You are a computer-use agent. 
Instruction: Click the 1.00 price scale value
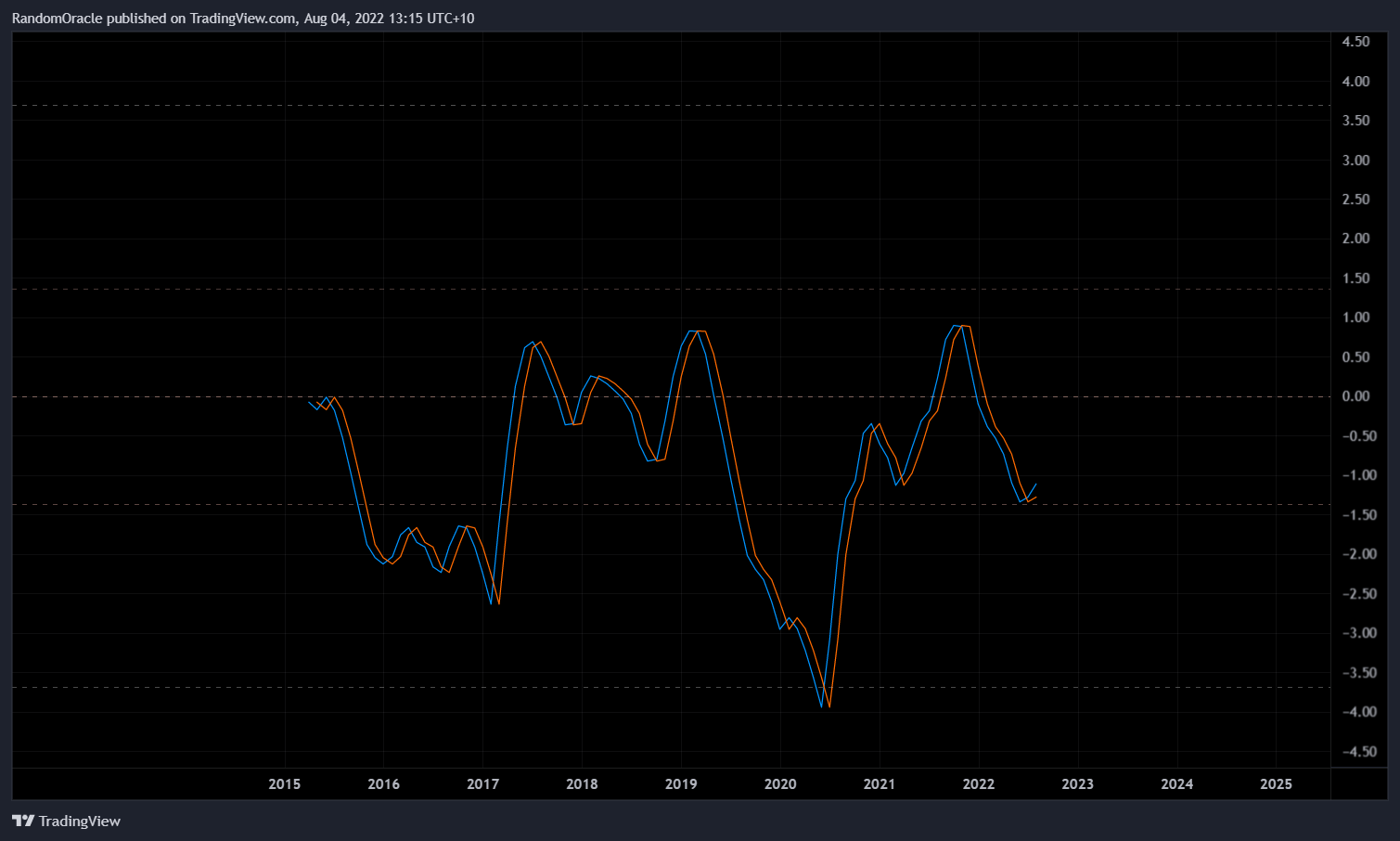click(1355, 317)
